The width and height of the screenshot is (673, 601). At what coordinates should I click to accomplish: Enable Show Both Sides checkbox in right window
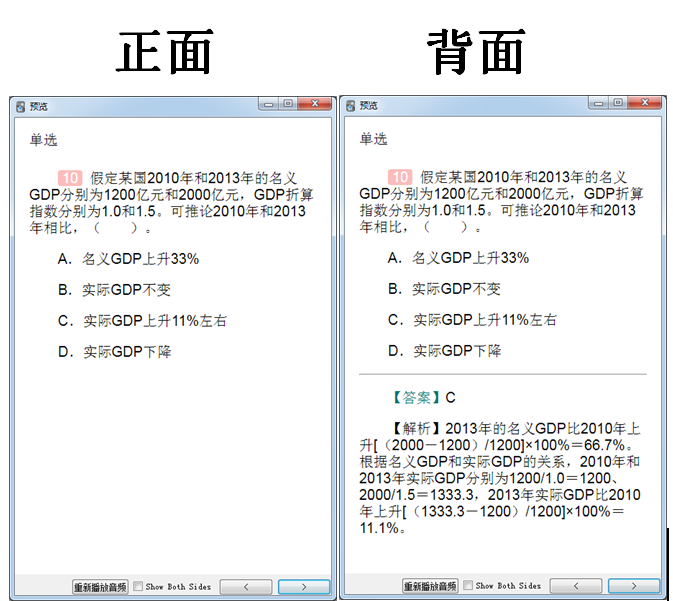click(468, 585)
